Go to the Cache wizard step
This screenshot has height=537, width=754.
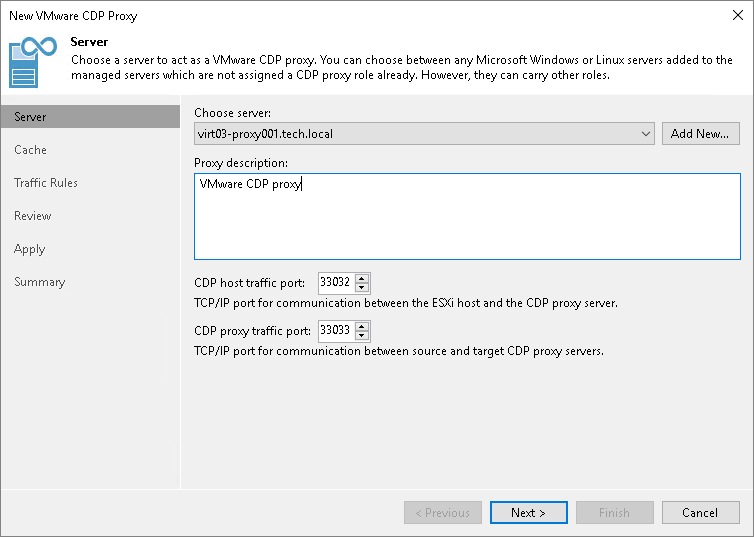click(x=30, y=150)
